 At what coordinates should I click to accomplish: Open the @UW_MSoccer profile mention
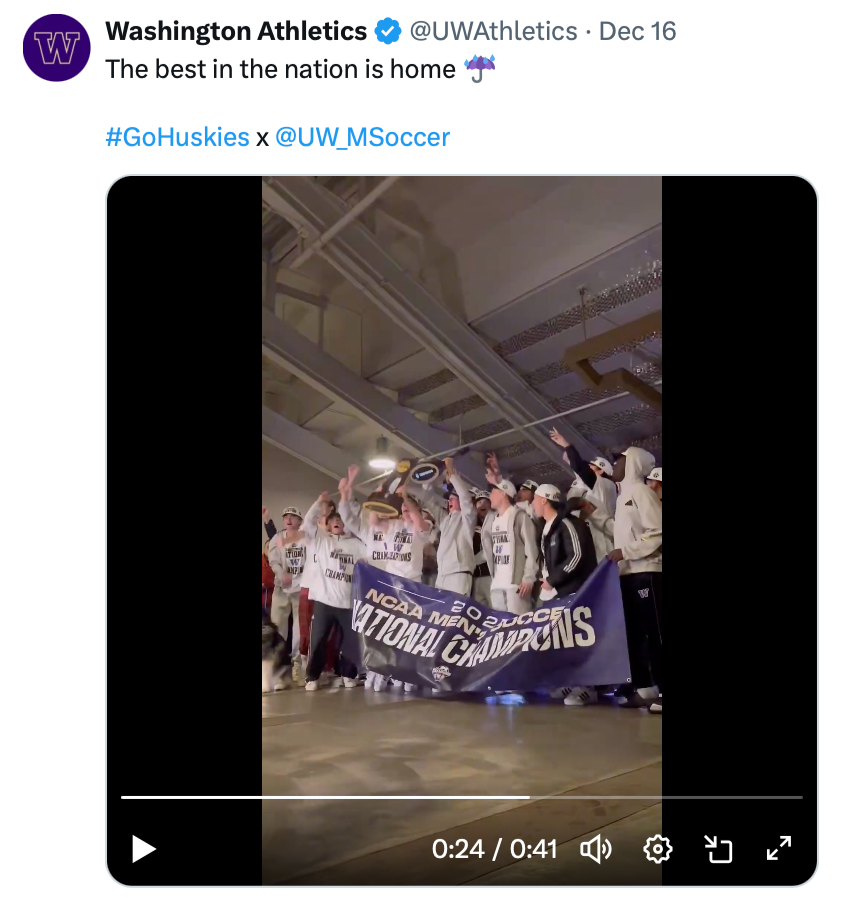[x=362, y=137]
